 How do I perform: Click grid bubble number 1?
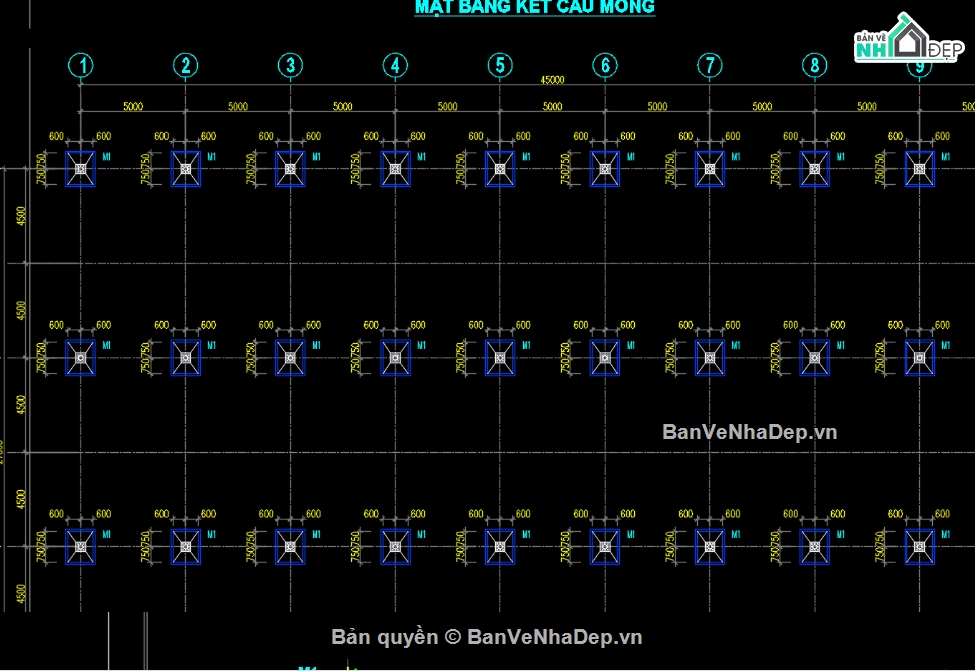82,65
